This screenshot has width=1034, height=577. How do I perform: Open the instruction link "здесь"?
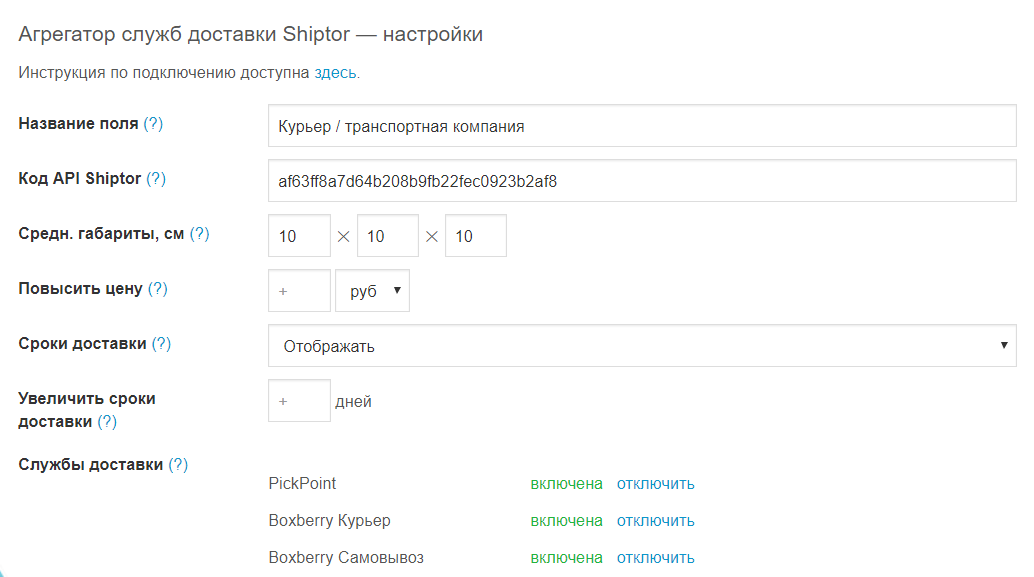(337, 73)
